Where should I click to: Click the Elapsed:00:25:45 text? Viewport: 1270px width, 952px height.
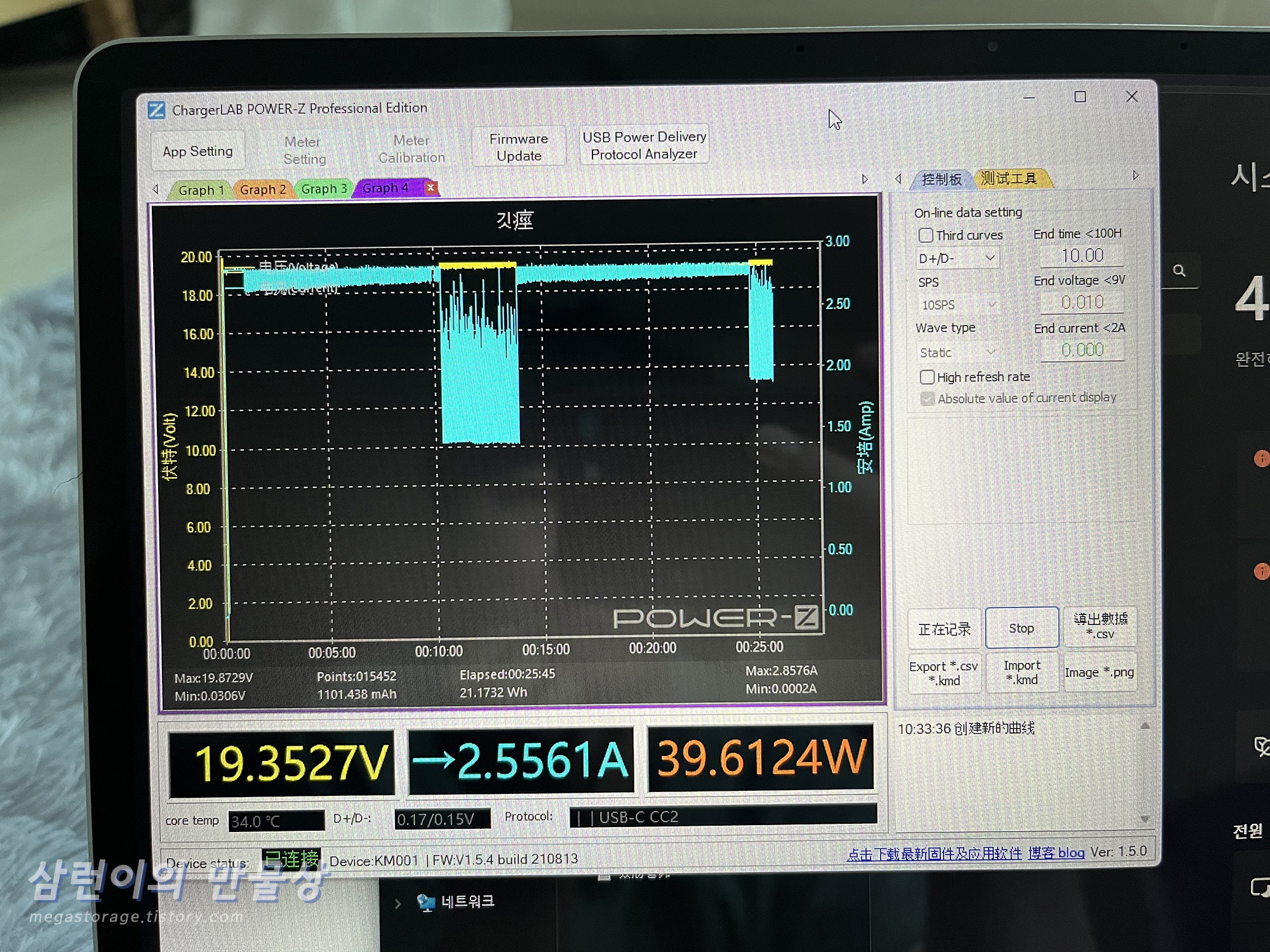pyautogui.click(x=507, y=674)
